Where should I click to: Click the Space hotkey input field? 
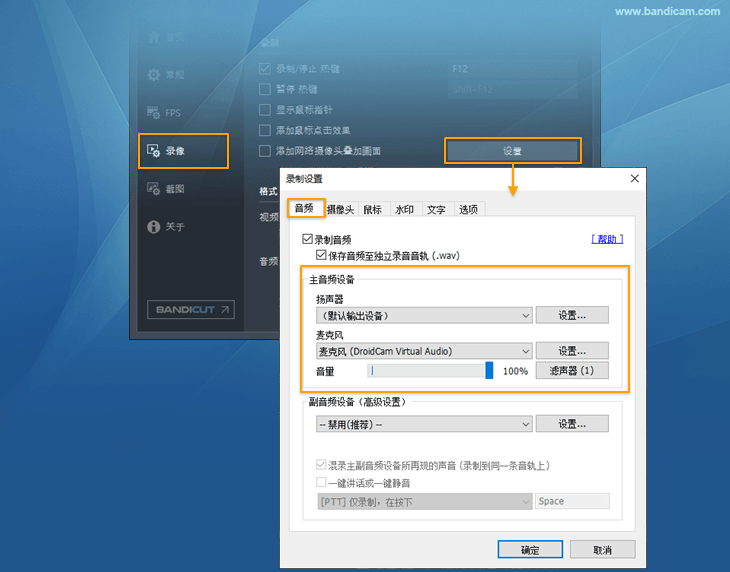572,501
